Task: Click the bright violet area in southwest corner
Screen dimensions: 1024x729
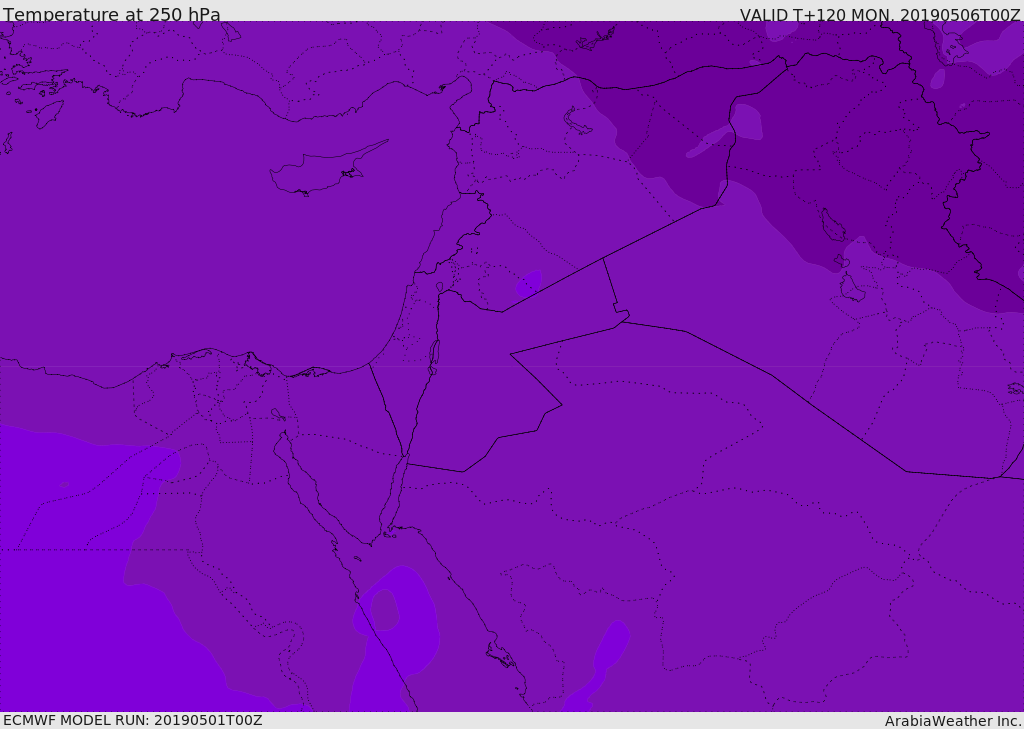Action: [60, 600]
